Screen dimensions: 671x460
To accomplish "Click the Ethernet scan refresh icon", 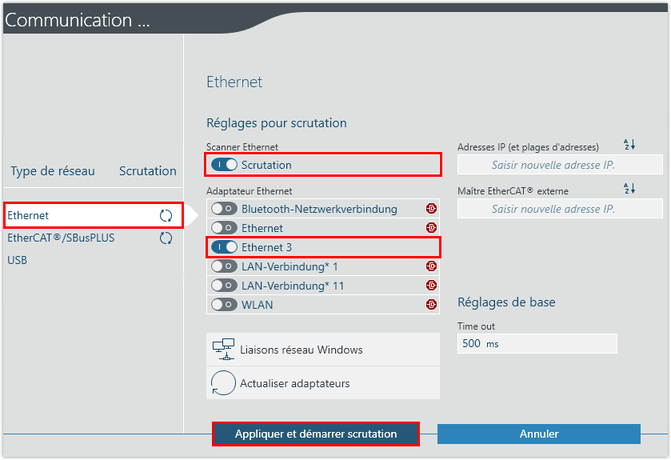I will click(166, 215).
